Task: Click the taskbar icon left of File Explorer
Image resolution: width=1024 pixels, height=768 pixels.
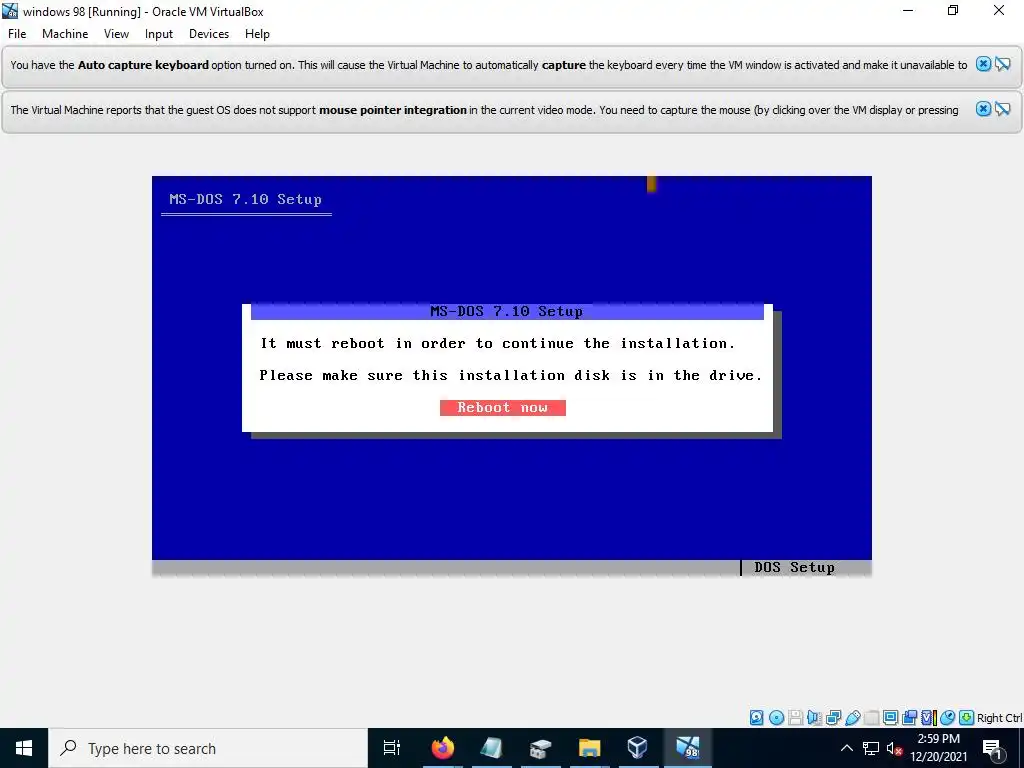Action: click(541, 748)
